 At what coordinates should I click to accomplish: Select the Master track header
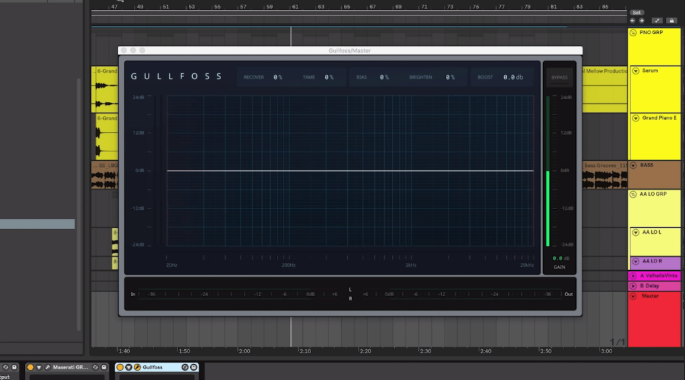654,320
